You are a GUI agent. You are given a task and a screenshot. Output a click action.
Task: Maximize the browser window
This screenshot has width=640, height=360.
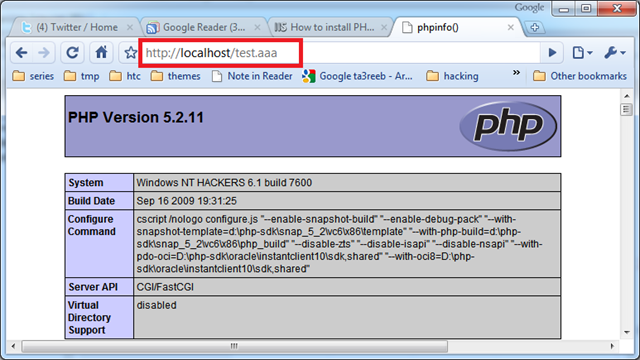(x=586, y=8)
